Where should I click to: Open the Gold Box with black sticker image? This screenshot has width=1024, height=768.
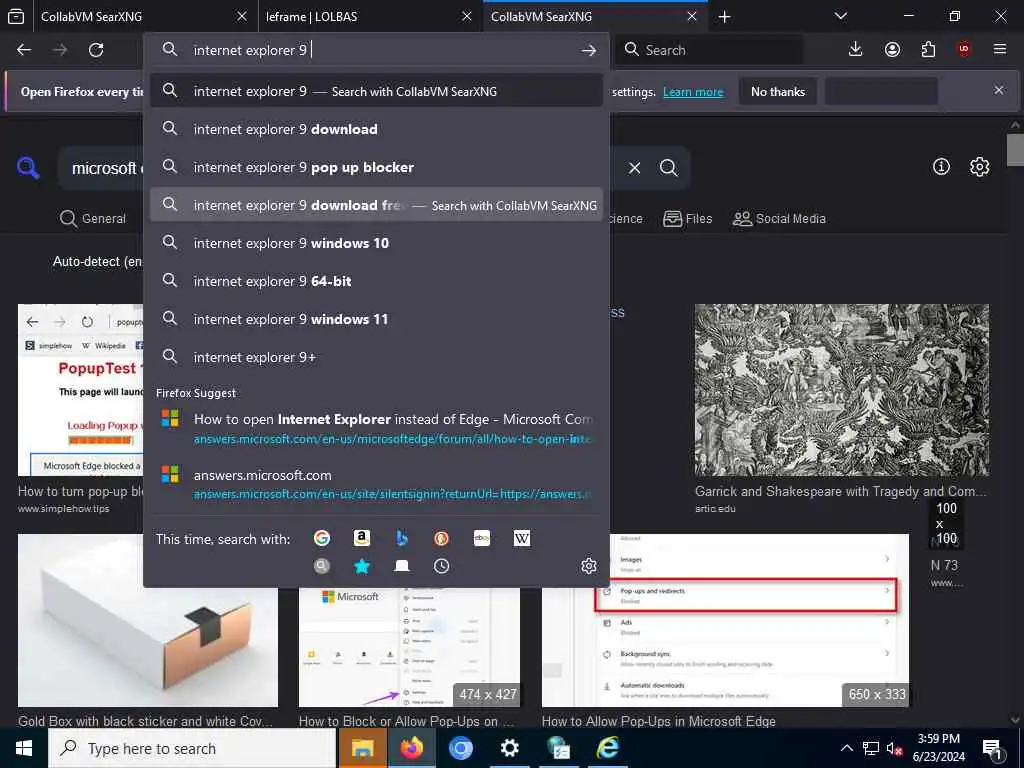(x=148, y=620)
